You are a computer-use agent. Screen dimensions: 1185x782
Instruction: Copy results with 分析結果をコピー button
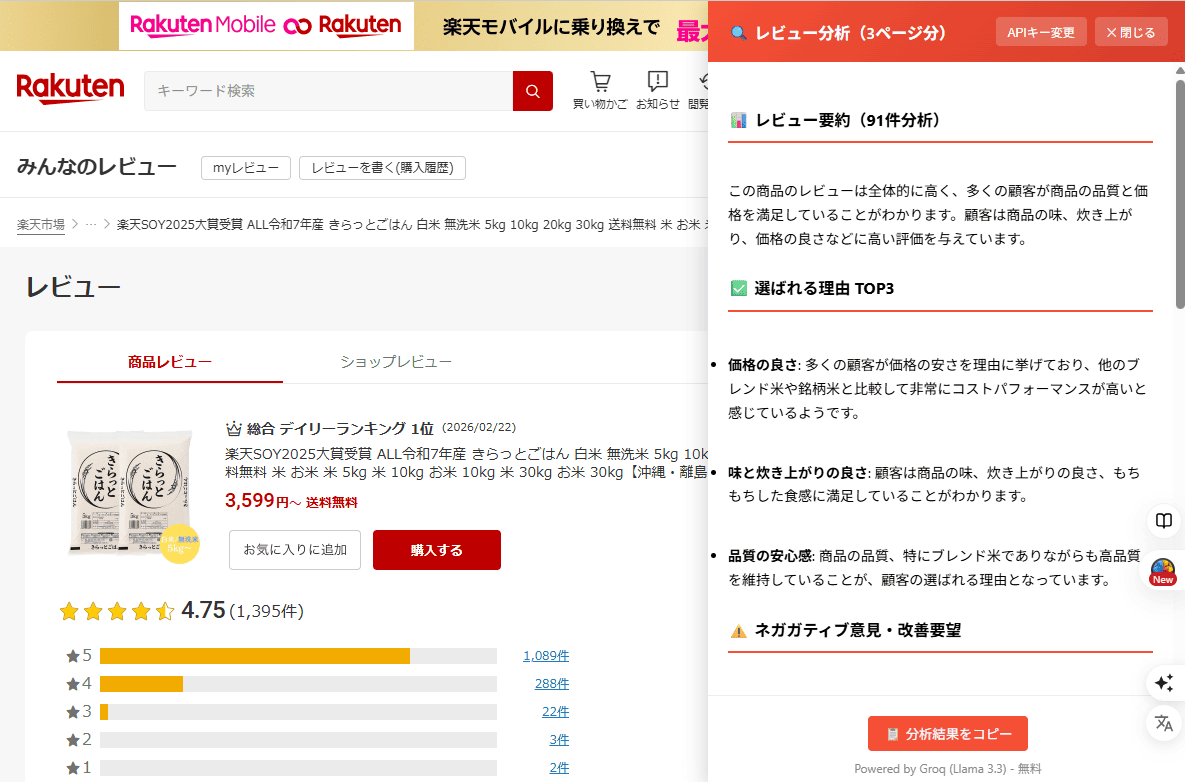pyautogui.click(x=947, y=734)
